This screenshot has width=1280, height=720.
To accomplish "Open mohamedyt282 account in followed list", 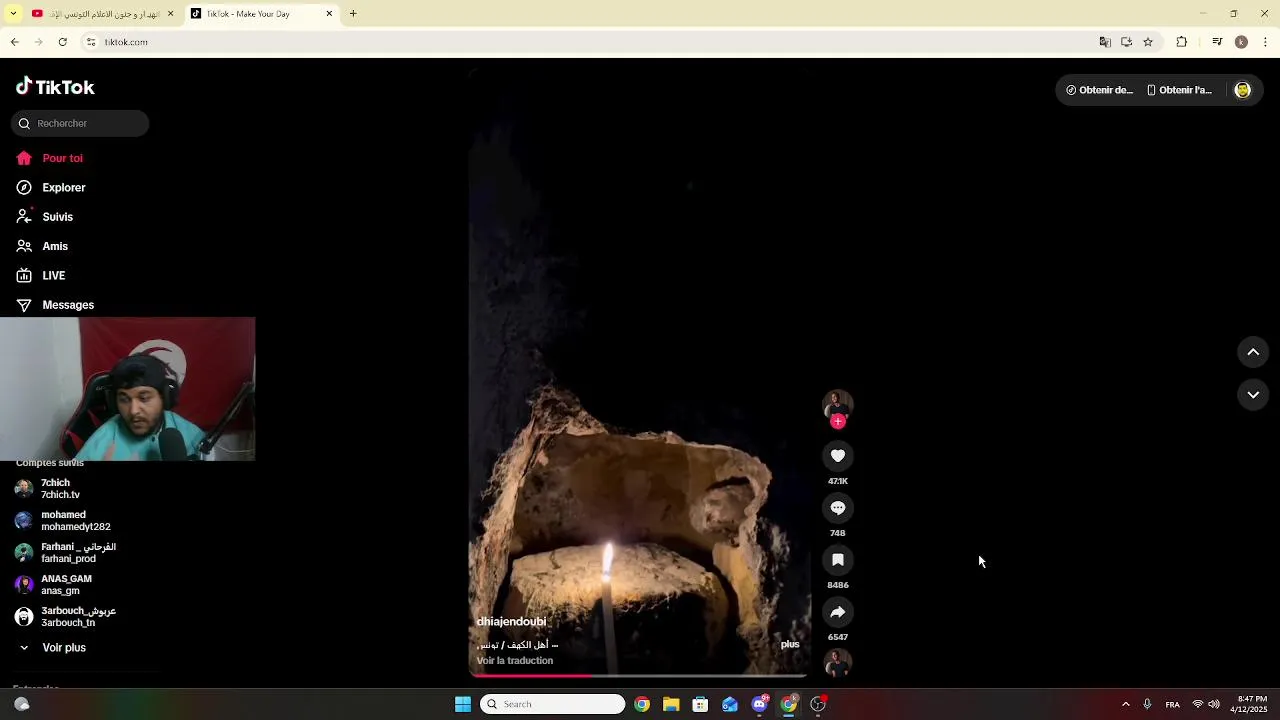I will (62, 521).
